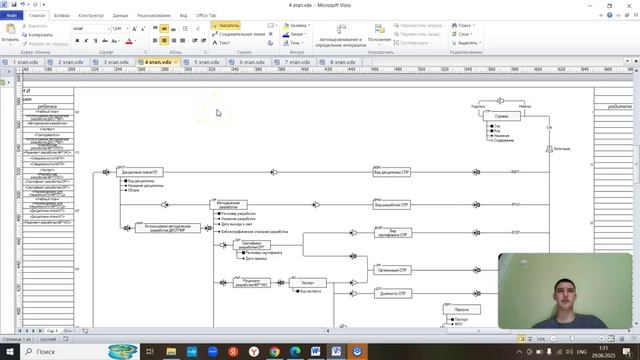Image resolution: width=640 pixels, height=360 pixels.
Task: Click the blue Help question icon
Action: 609,15
